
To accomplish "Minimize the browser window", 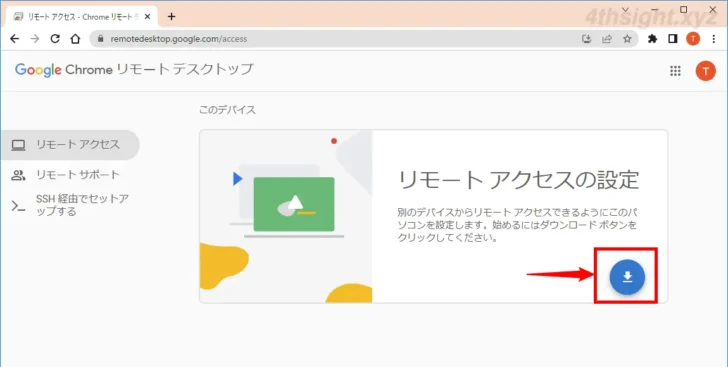I will coord(655,9).
